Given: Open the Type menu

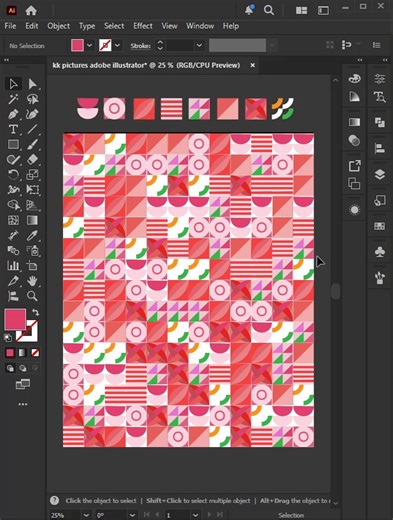Looking at the screenshot, I should pos(87,26).
